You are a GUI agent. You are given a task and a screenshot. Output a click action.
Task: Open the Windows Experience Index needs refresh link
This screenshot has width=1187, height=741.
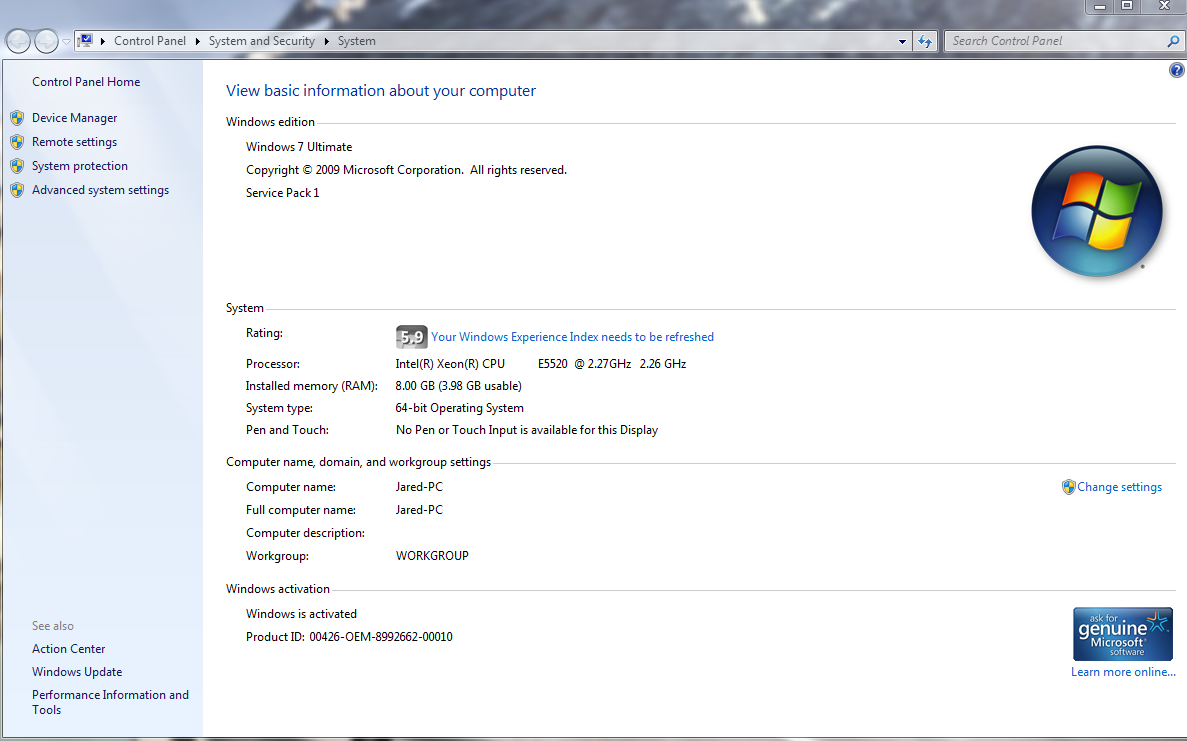coord(572,337)
